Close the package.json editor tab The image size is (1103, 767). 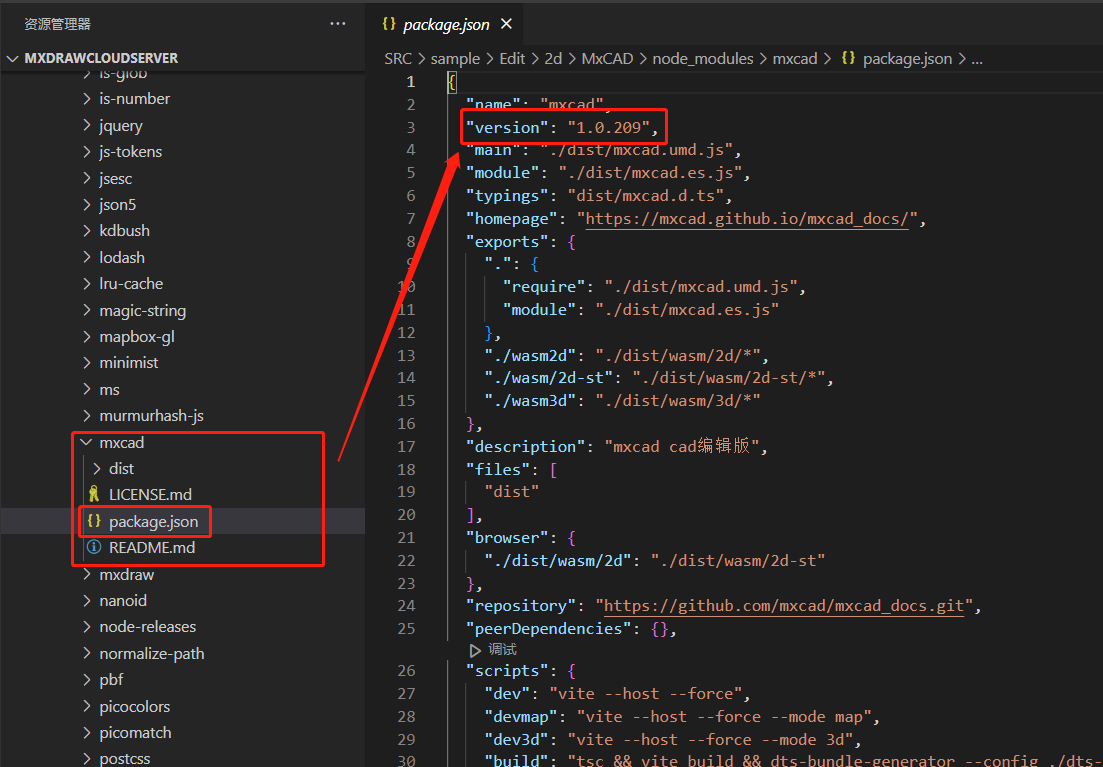click(x=506, y=24)
